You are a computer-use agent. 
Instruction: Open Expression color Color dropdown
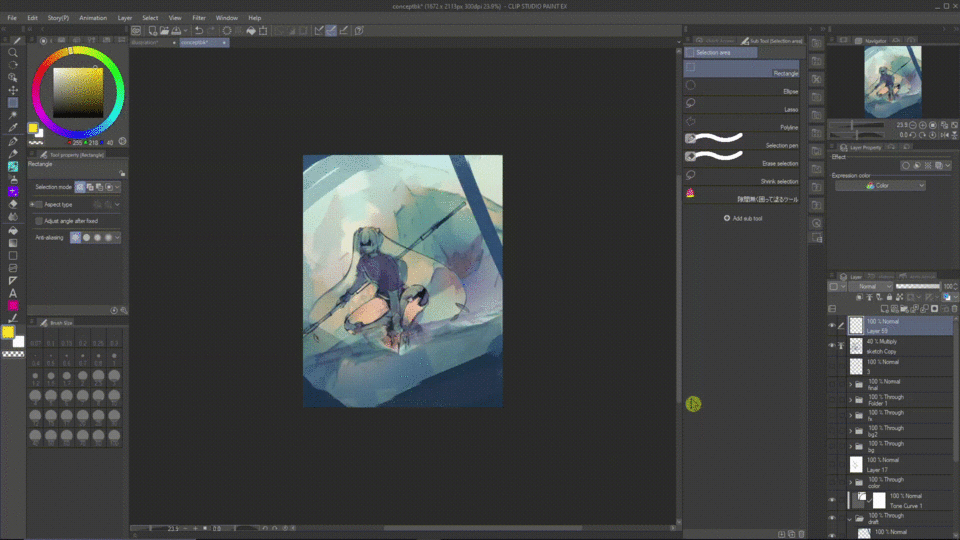tap(880, 186)
